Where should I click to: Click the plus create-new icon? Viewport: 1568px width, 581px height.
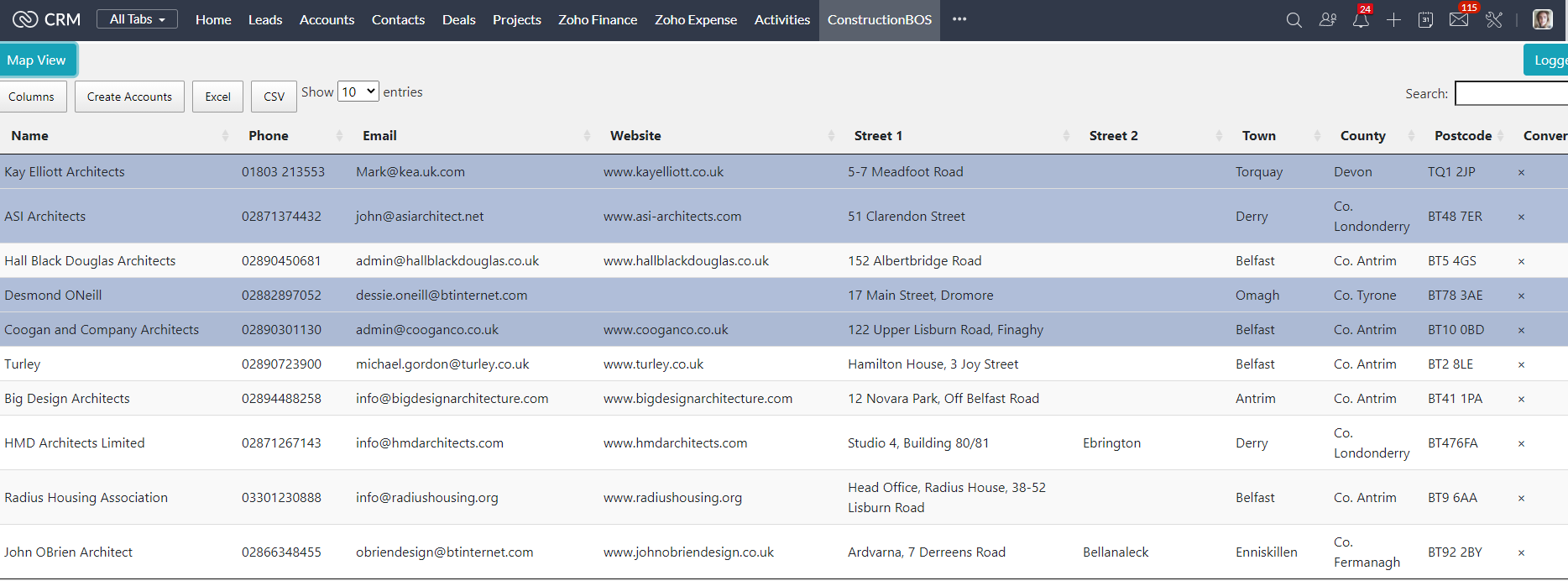click(x=1393, y=19)
